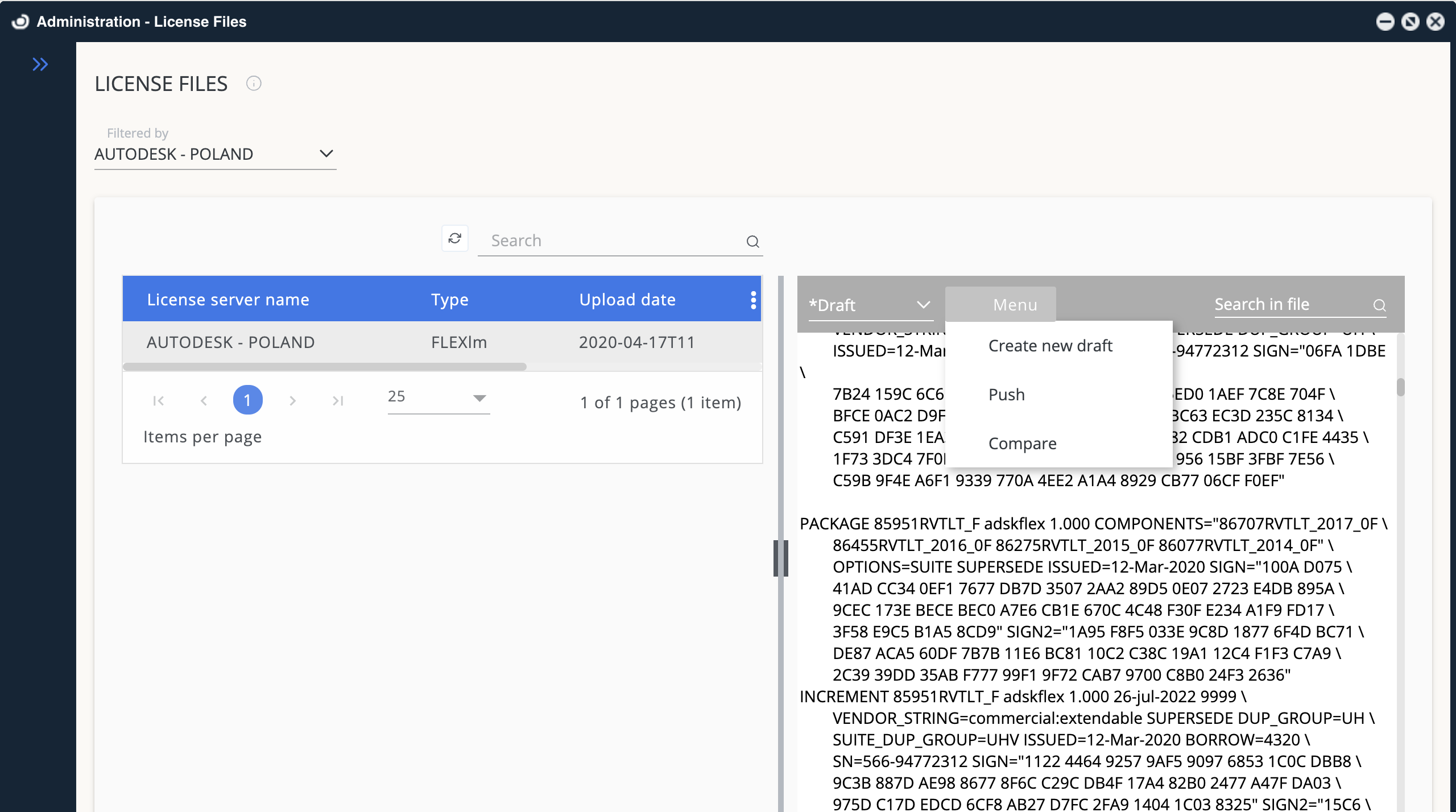Open the info tooltip next to LICENSE FILES
The width and height of the screenshot is (1456, 812).
tap(253, 84)
